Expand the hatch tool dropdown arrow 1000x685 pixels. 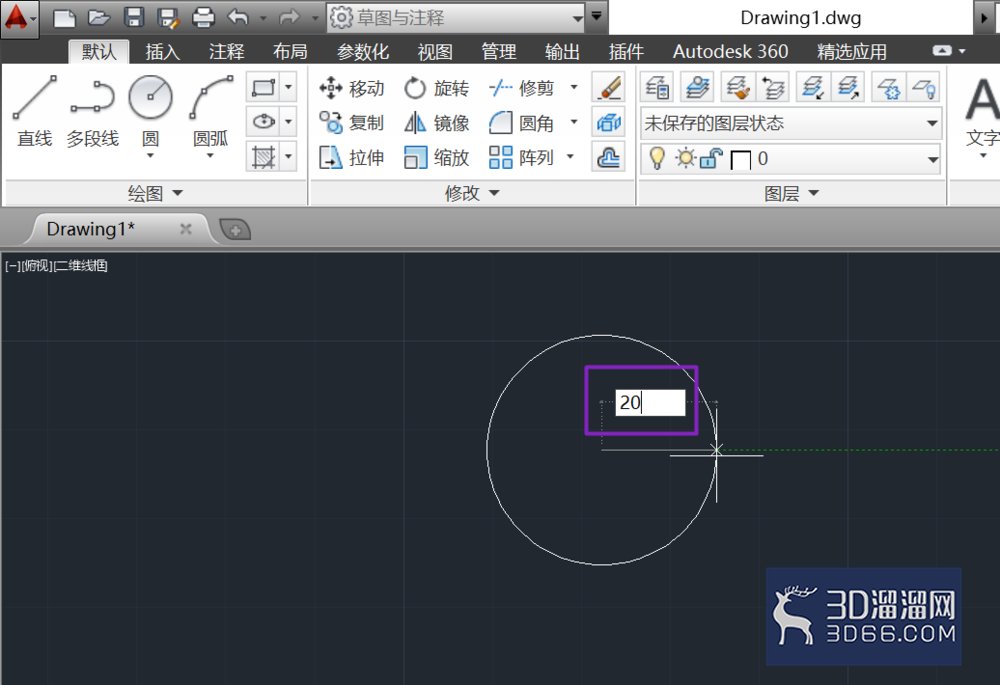[288, 156]
